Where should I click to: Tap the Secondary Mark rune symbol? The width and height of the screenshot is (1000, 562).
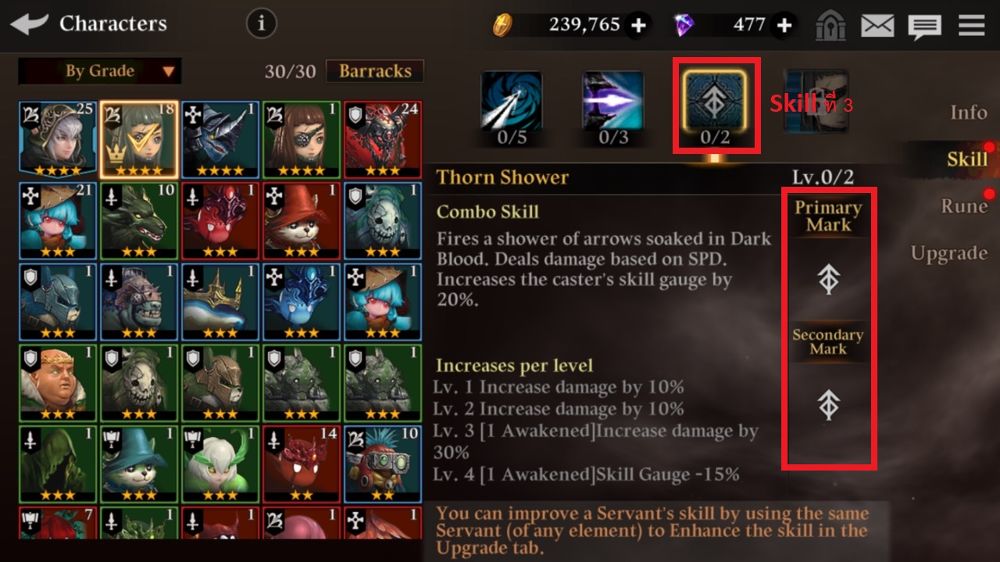828,405
